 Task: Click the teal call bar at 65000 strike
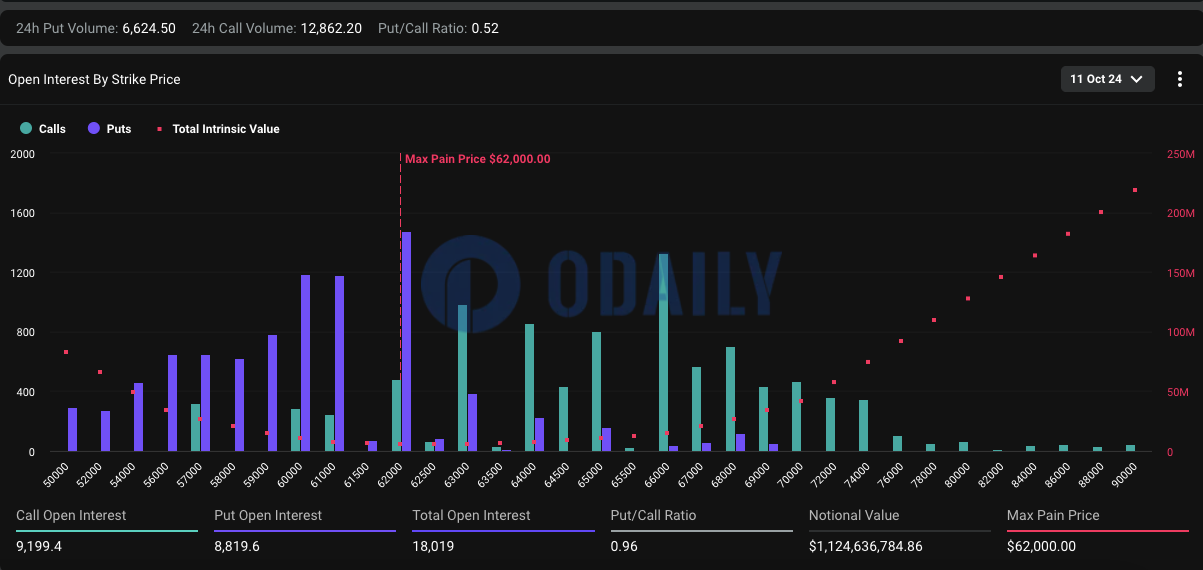596,392
